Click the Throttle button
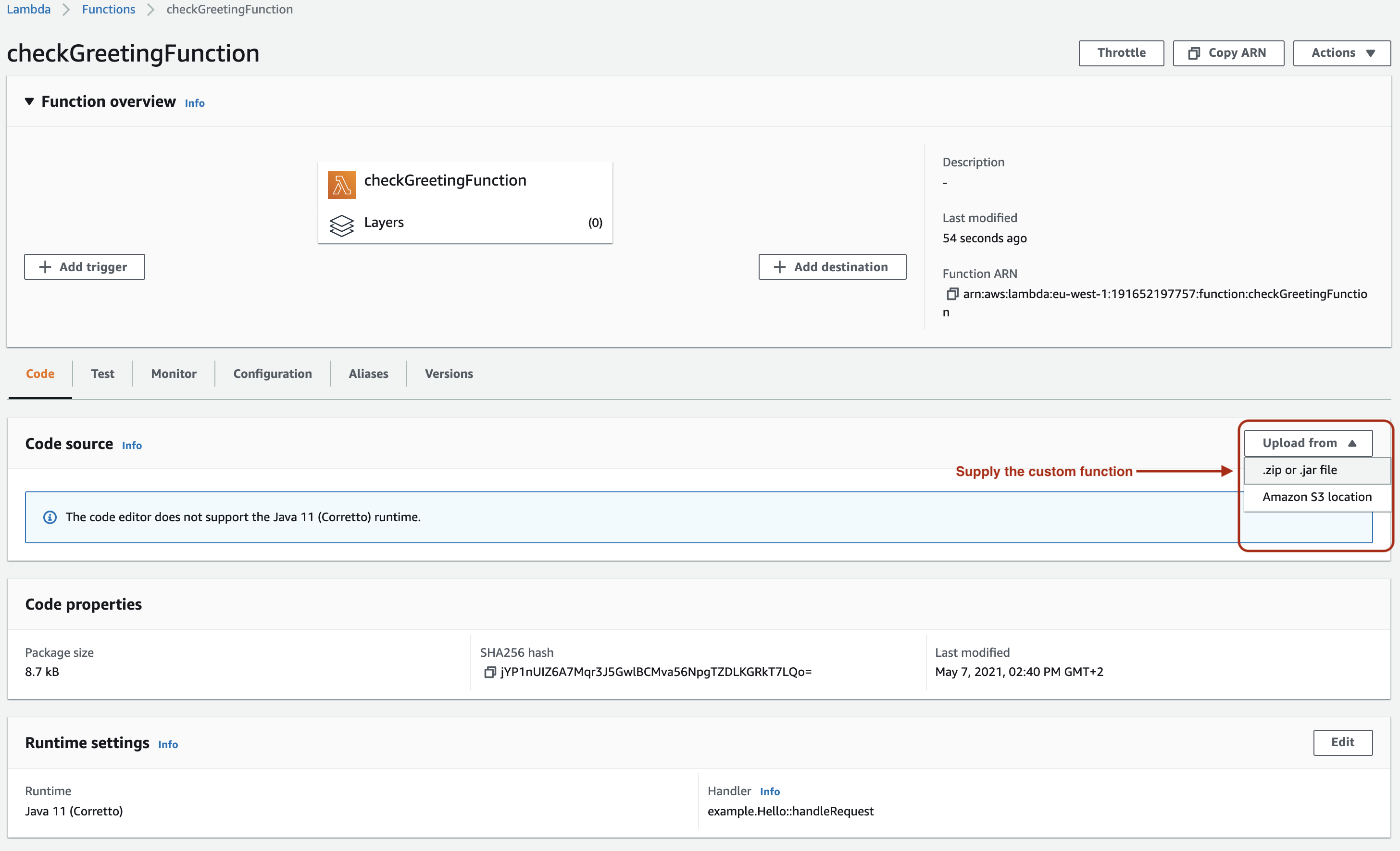 (1121, 53)
